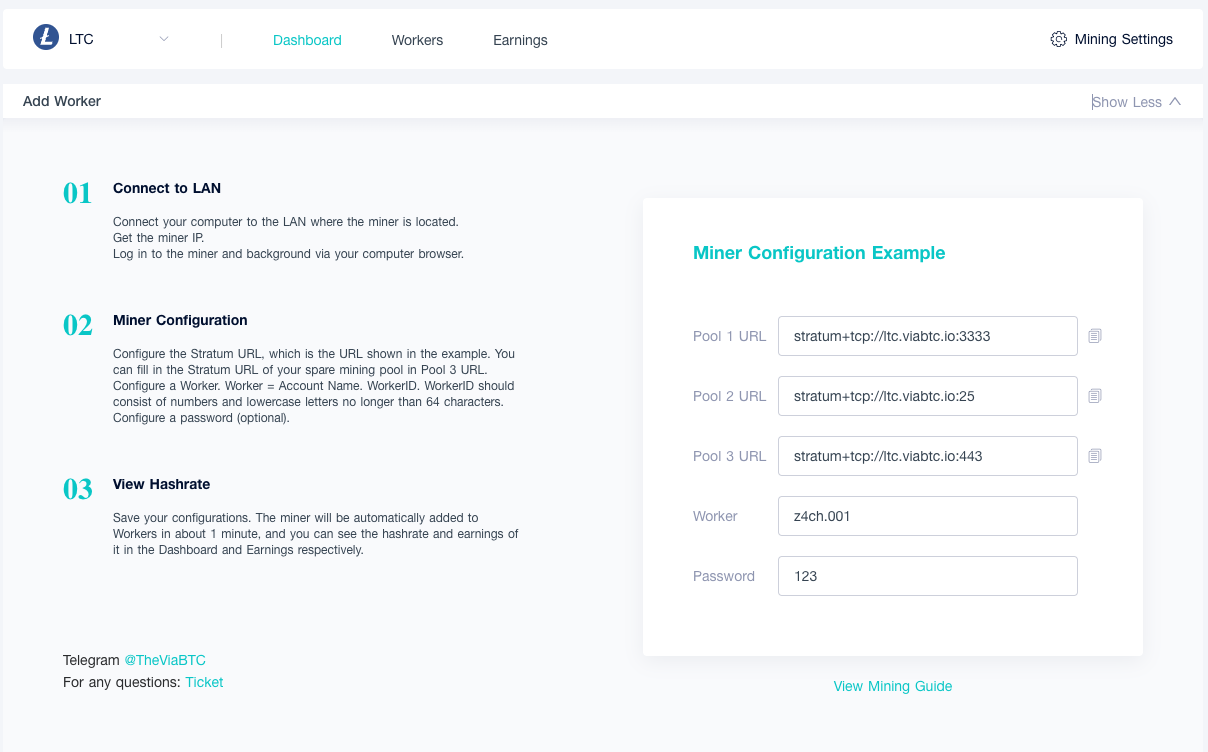Click the Litecoin LTC coin logo

point(46,39)
